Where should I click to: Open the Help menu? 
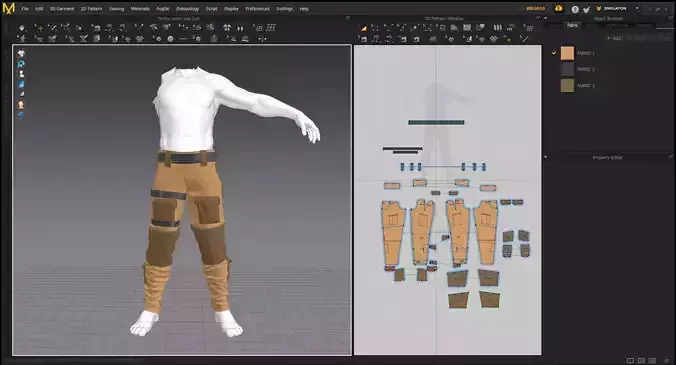(x=304, y=9)
